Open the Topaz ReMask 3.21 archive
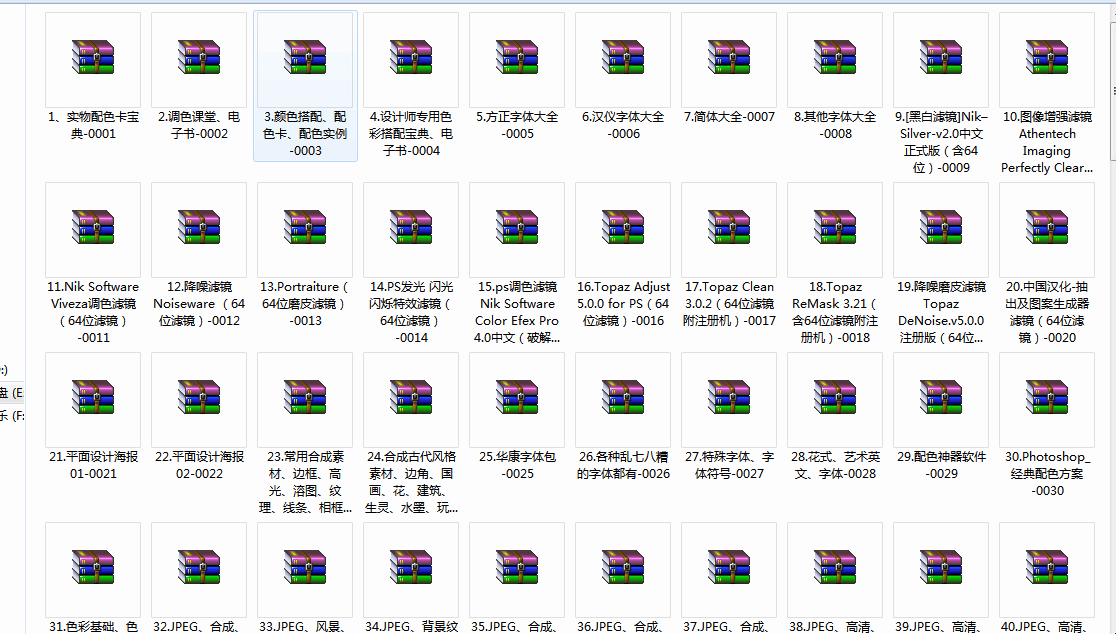 (x=834, y=229)
